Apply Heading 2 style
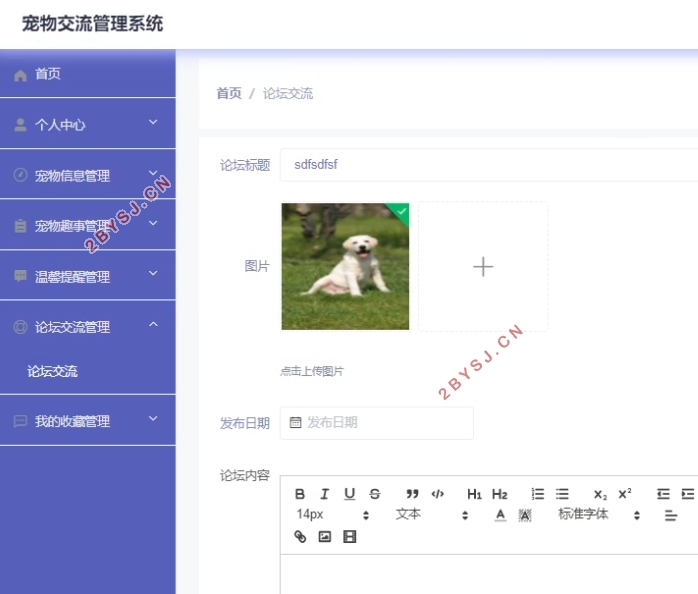Screen dimensions: 698x594 pos(499,494)
